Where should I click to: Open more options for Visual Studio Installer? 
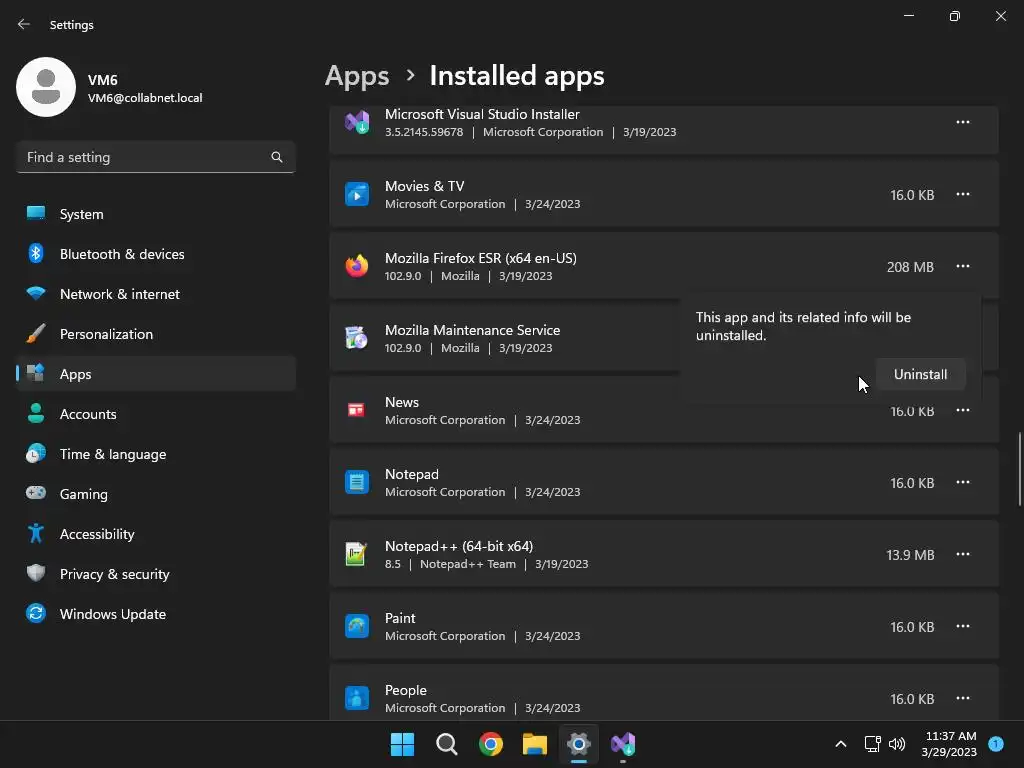click(963, 122)
